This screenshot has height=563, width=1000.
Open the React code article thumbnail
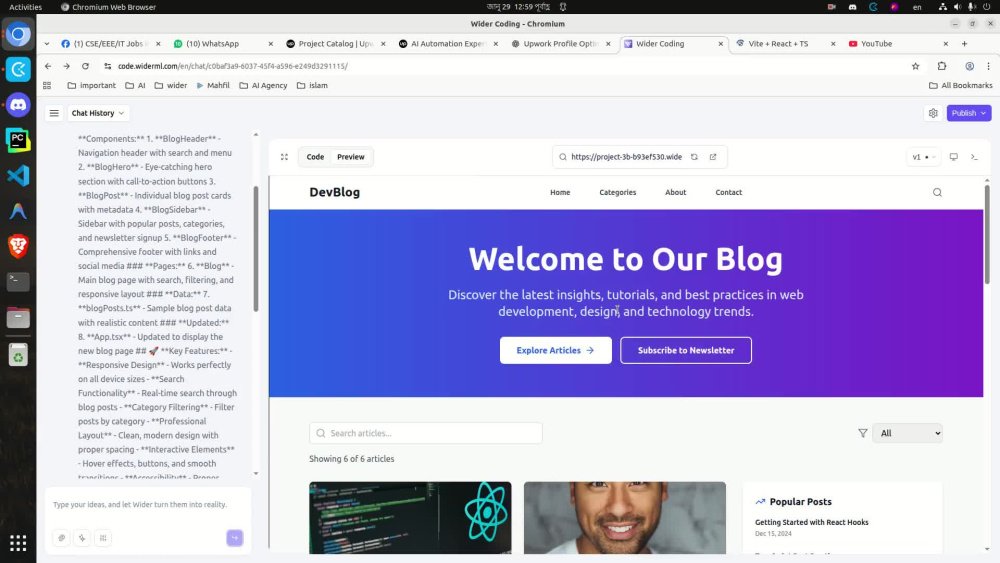pyautogui.click(x=410, y=518)
